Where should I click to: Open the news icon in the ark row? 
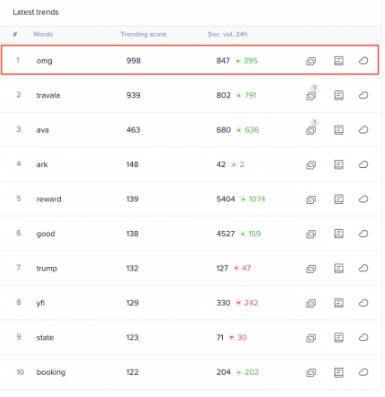coord(339,164)
